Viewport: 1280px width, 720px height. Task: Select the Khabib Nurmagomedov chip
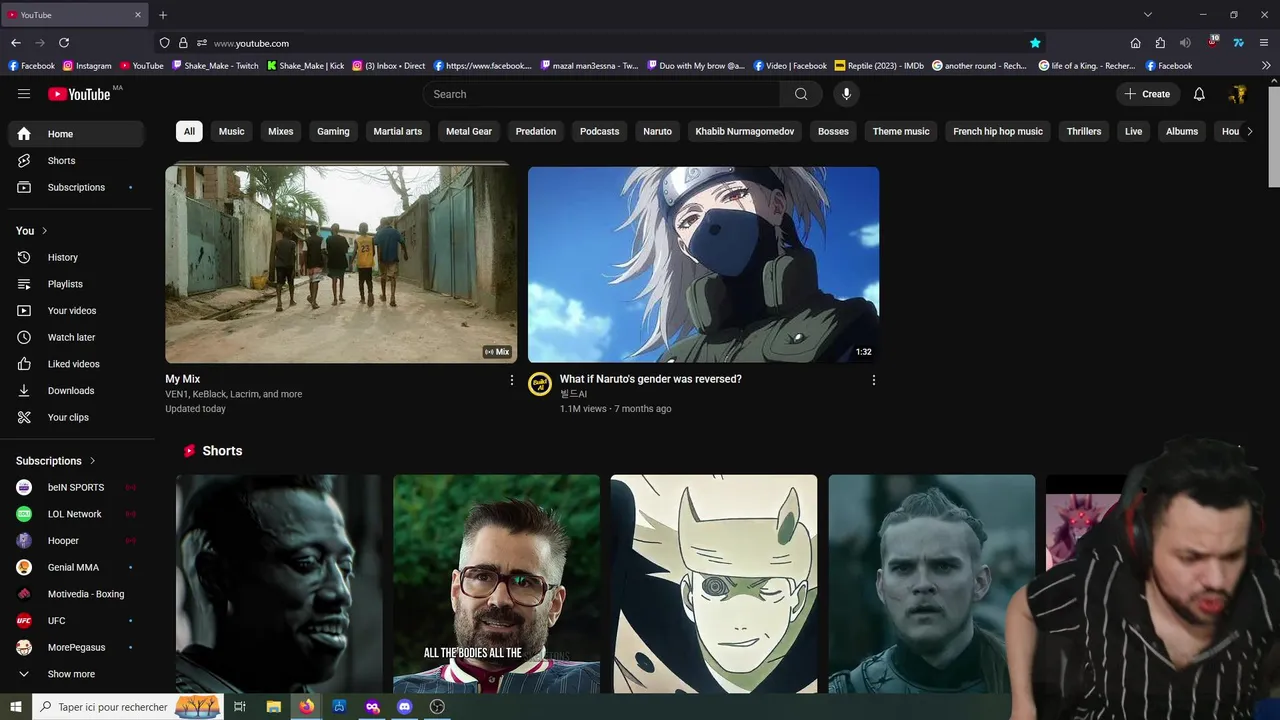tap(745, 131)
